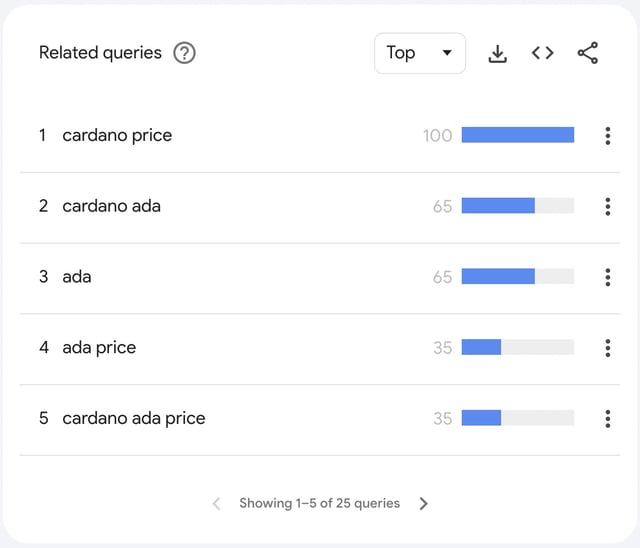Open more options for ada price
The width and height of the screenshot is (640, 548).
point(608,348)
